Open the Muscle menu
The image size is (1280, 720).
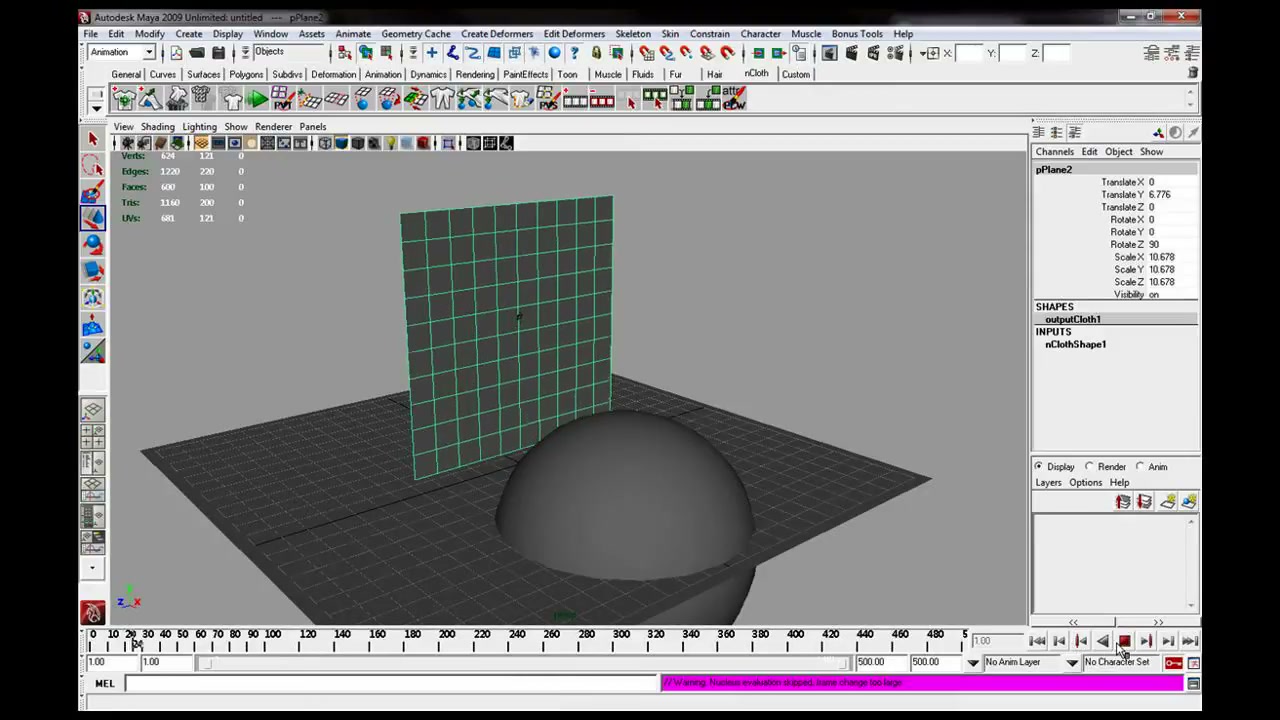[806, 34]
